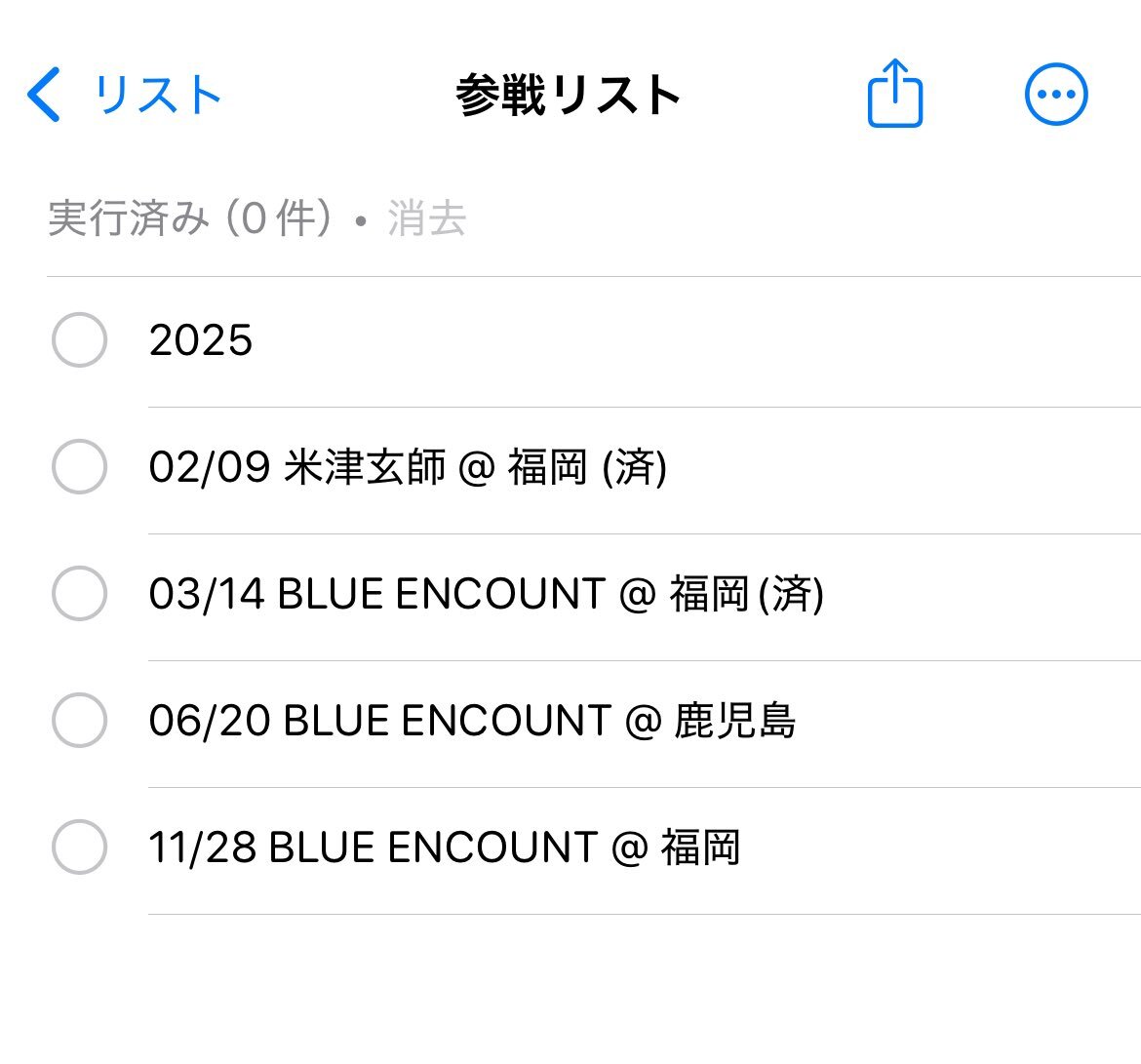Check off 06/20 BLUE ENCOUNT 鹿児島 reminder
This screenshot has height=1064, width=1141.
pos(79,720)
